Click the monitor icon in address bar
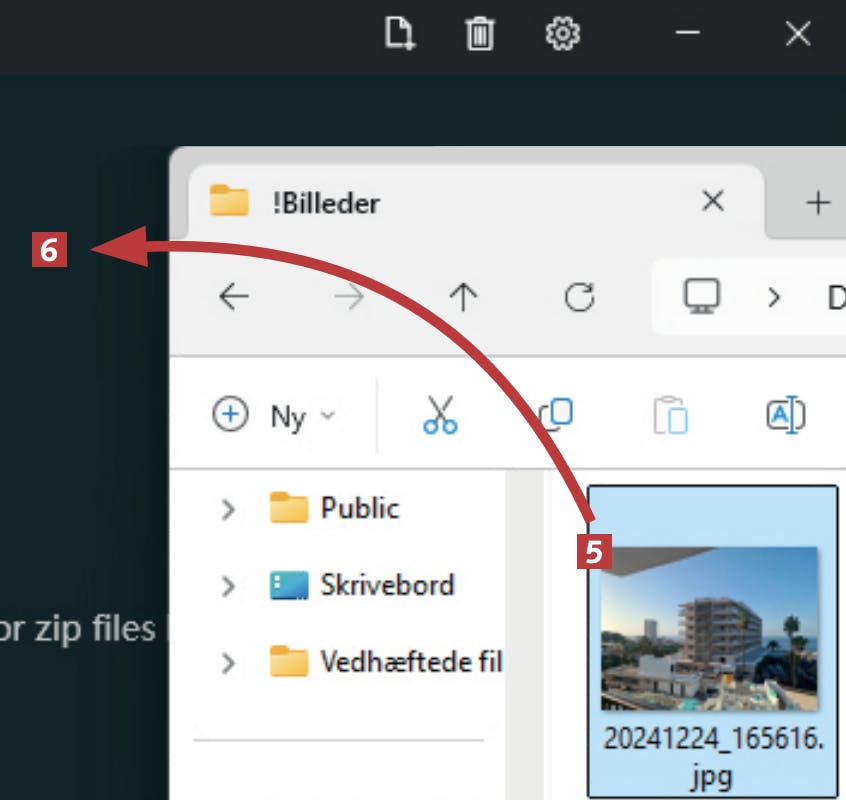This screenshot has height=800, width=846. tap(701, 297)
